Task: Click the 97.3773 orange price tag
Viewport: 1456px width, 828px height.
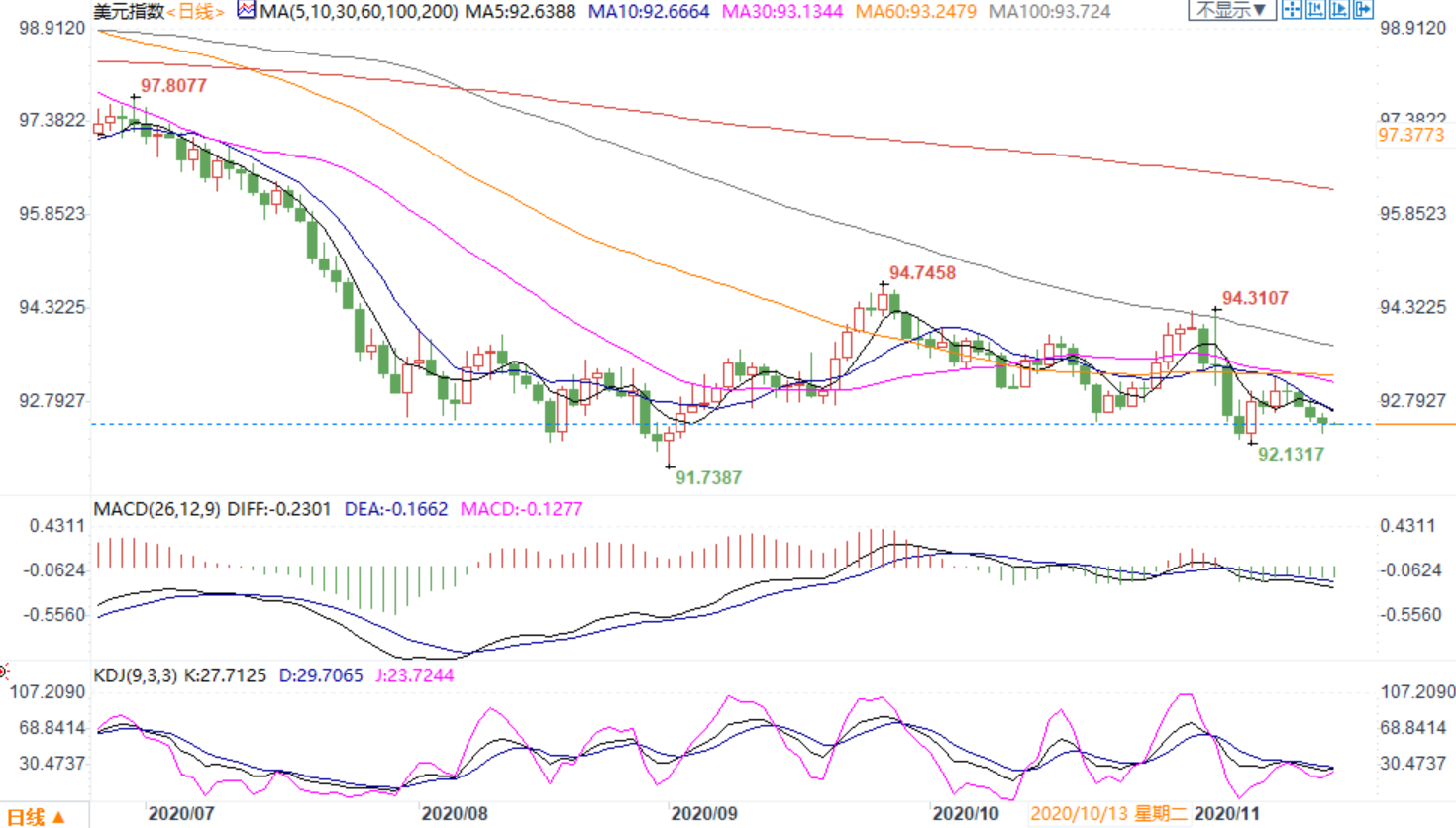Action: click(1411, 135)
